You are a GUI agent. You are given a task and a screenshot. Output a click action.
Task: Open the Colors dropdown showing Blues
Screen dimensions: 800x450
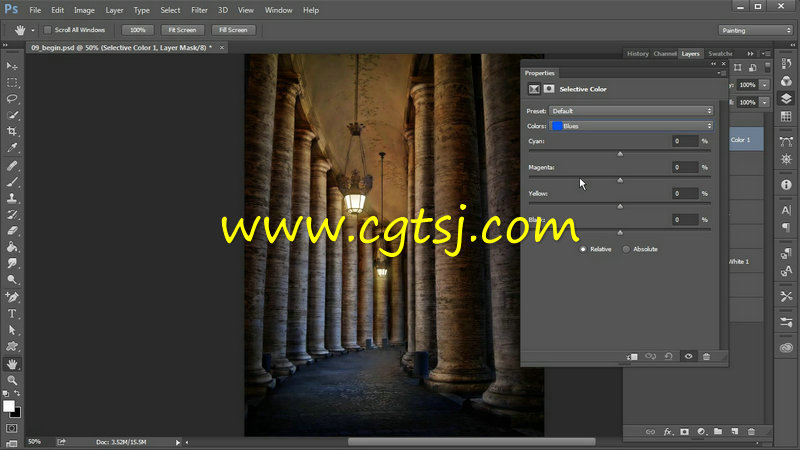631,126
